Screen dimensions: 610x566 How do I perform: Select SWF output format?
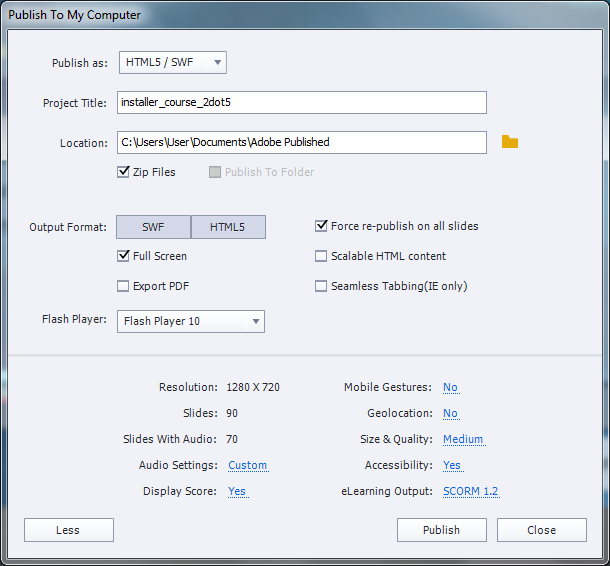click(x=153, y=227)
